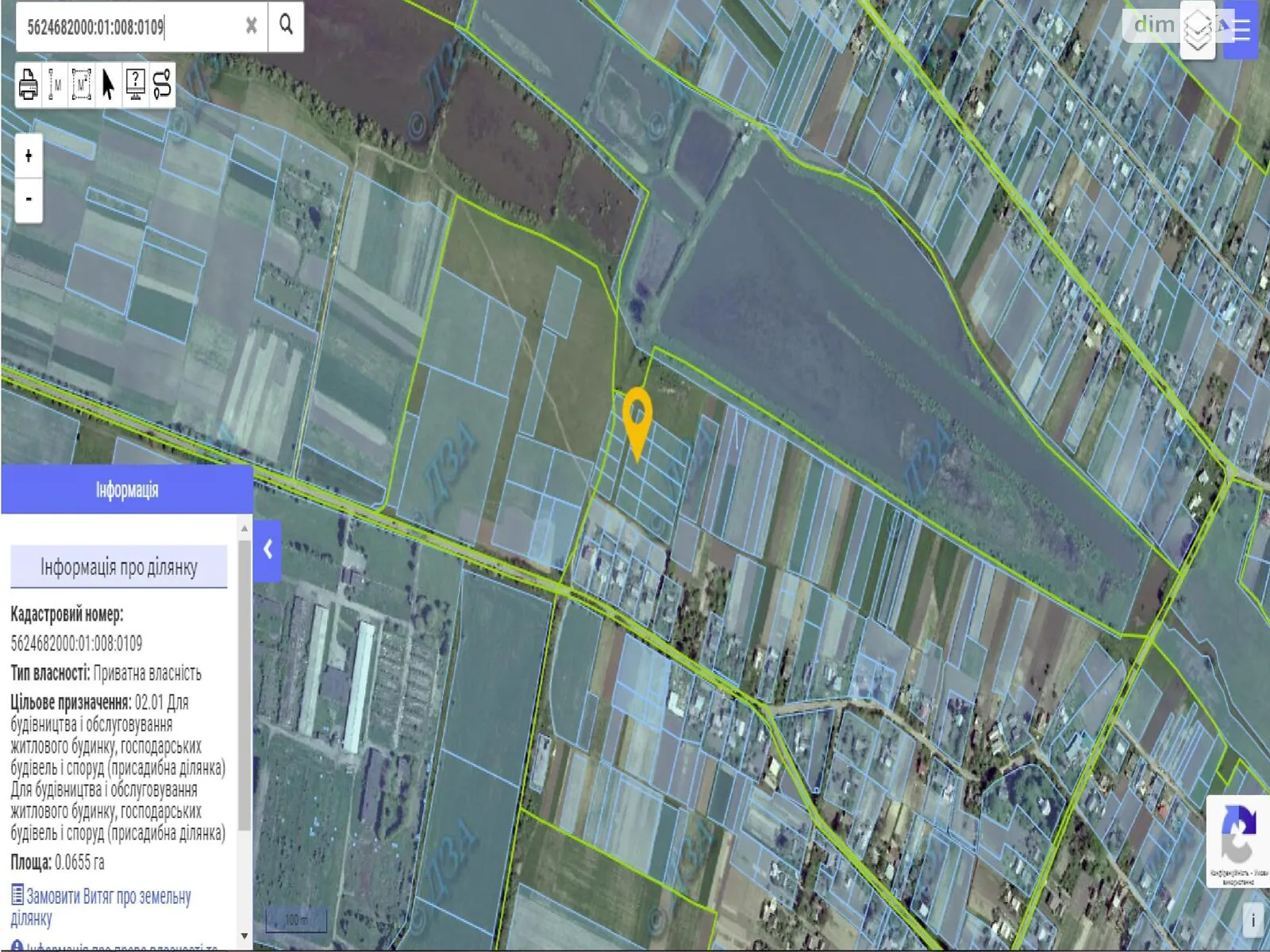Click the Кадастровий номер label
The width and height of the screenshot is (1270, 952).
click(67, 614)
